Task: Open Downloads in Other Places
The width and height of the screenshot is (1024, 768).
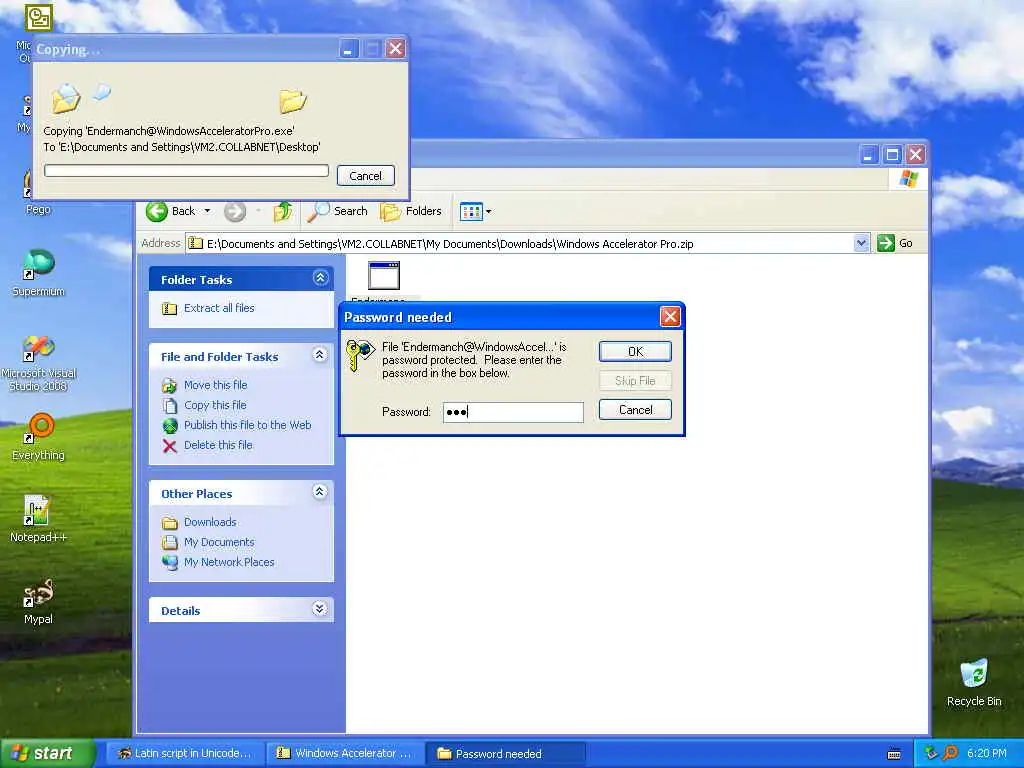Action: pos(210,522)
